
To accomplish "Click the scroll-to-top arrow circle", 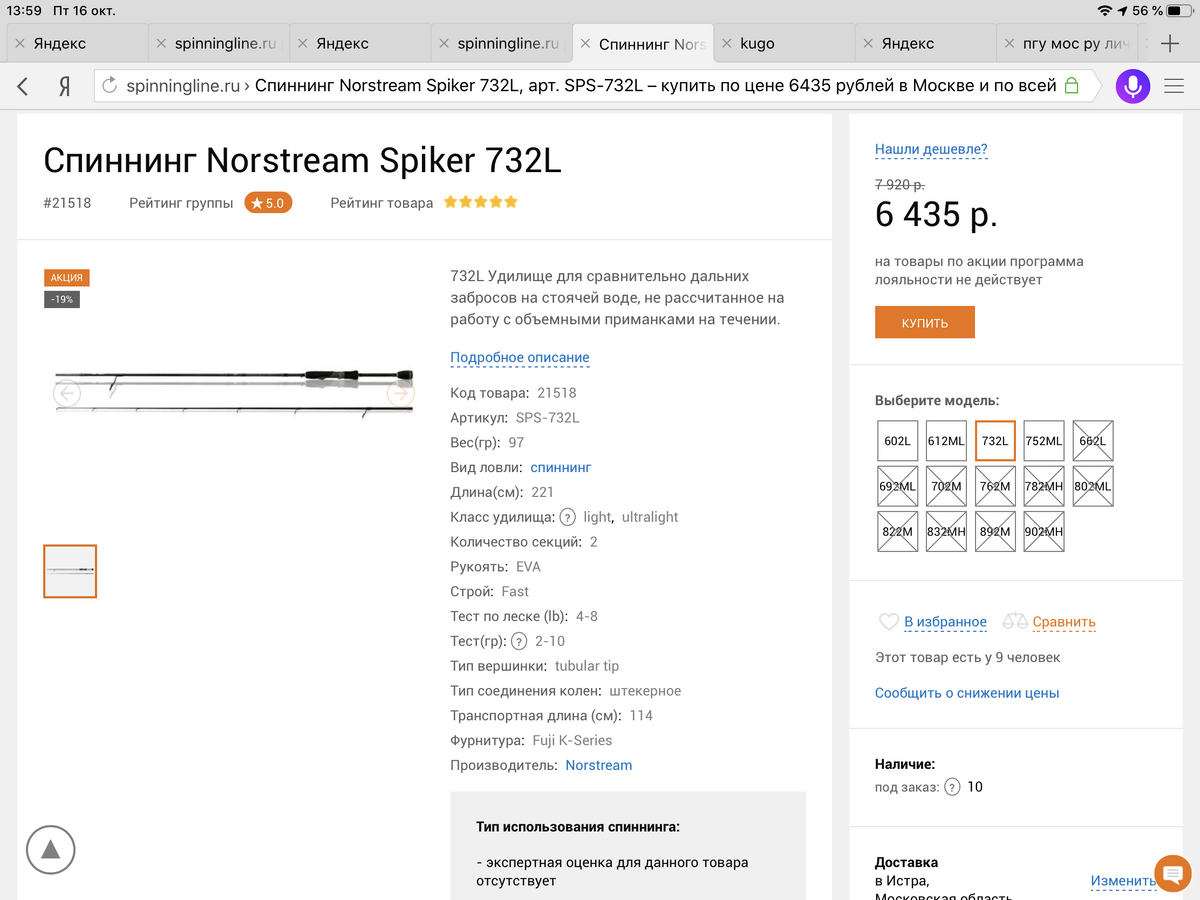I will coord(51,850).
